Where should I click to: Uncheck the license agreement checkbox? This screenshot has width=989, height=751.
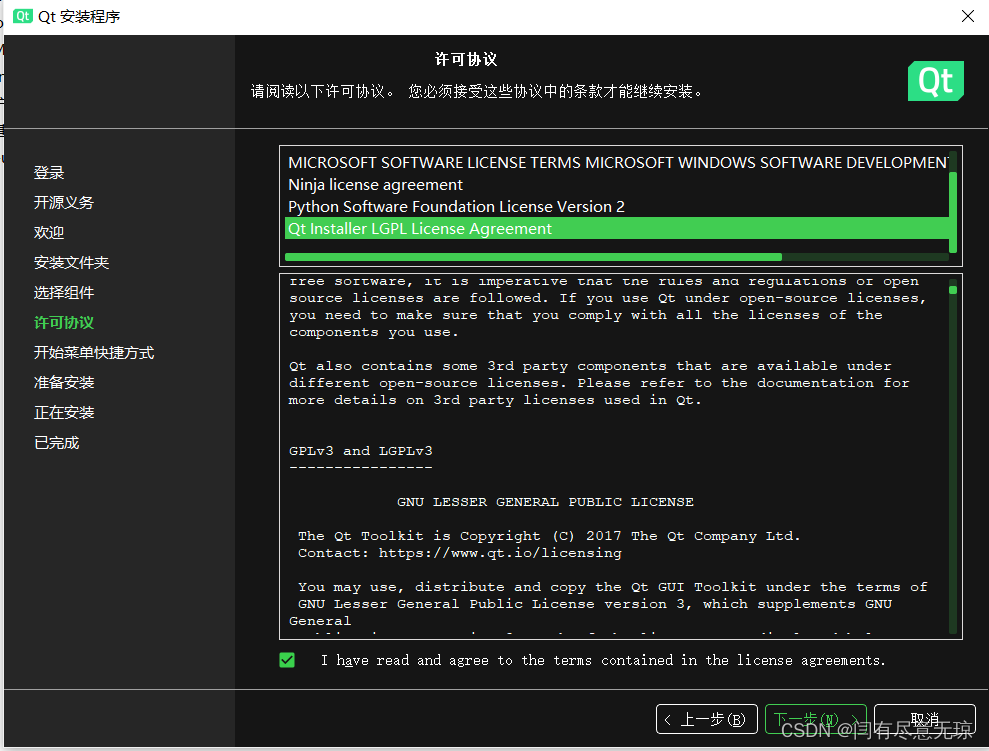click(x=287, y=660)
